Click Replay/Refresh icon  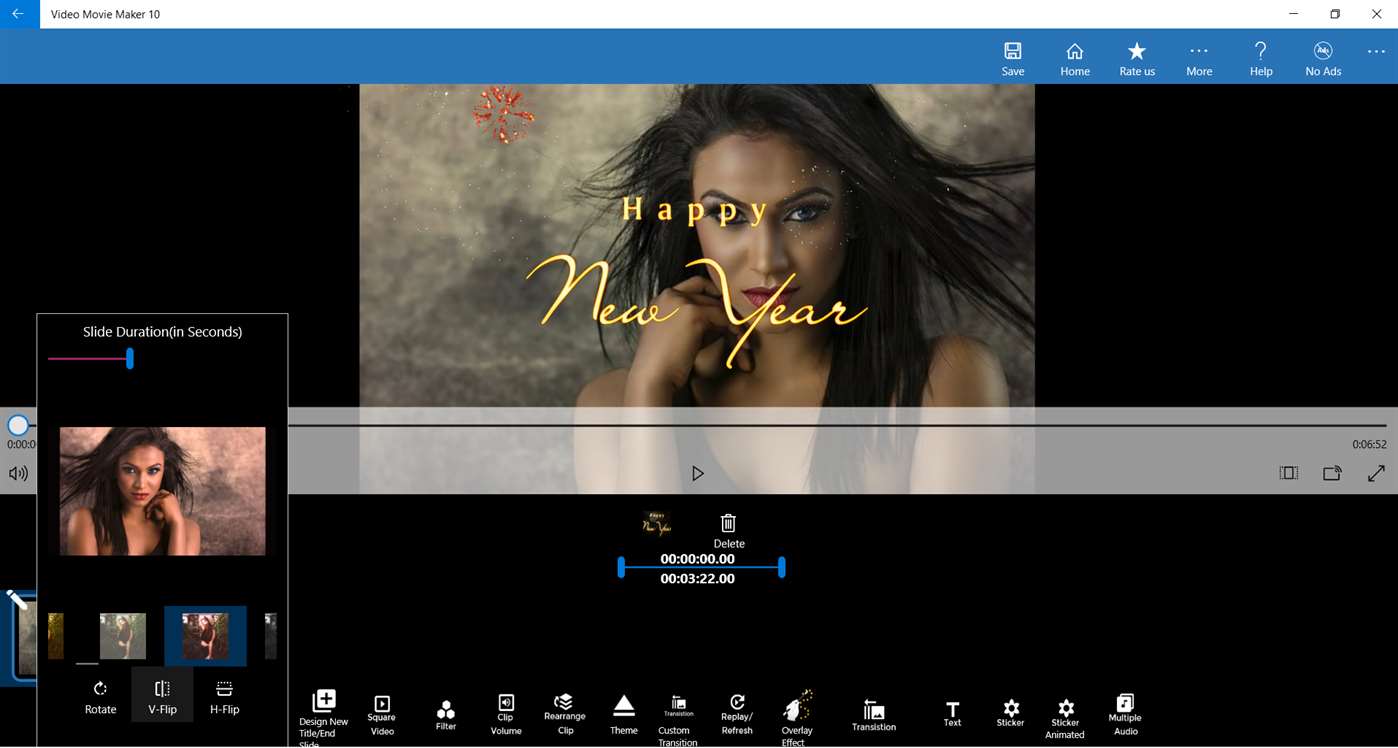(x=737, y=715)
